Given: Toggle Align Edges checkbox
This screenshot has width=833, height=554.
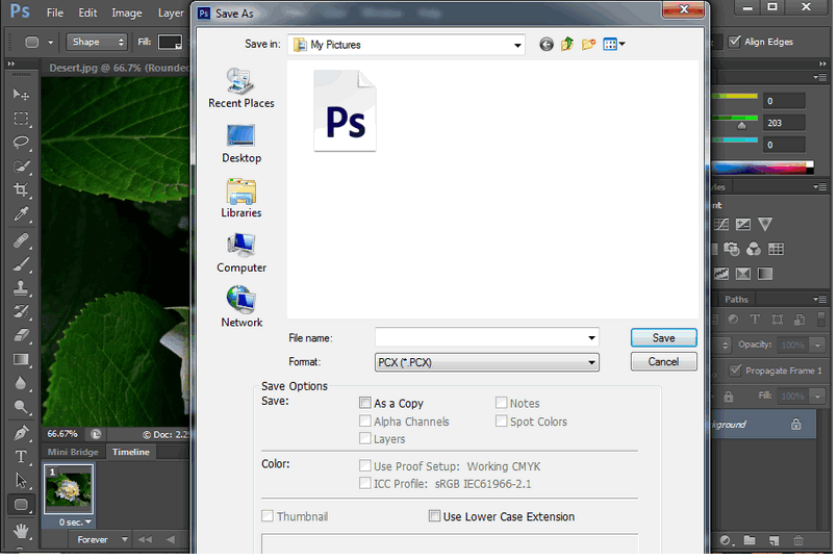Looking at the screenshot, I should point(734,41).
